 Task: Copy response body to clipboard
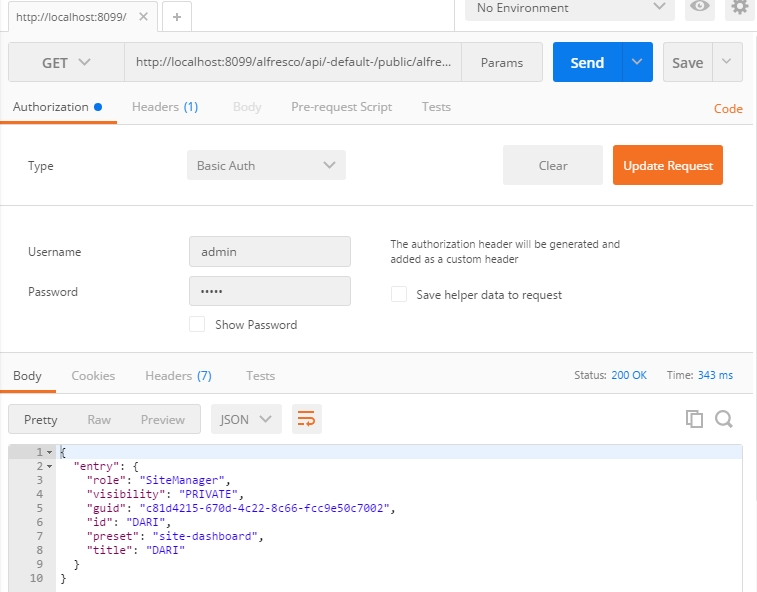[x=694, y=419]
